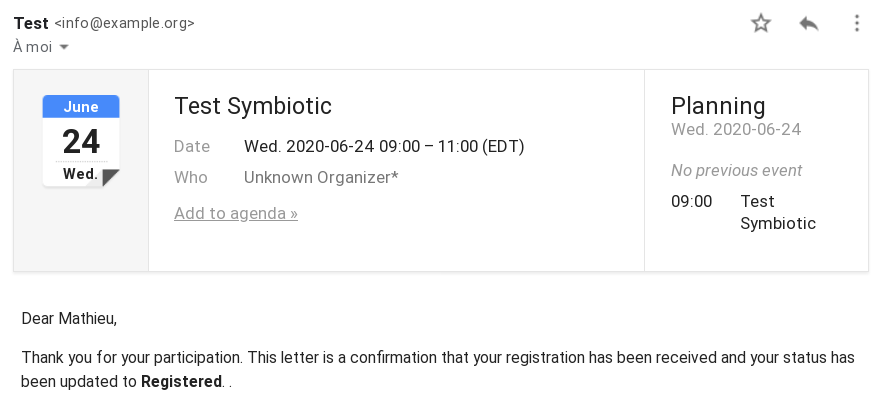Click the Who label in event card
The width and height of the screenshot is (880, 399).
191,177
